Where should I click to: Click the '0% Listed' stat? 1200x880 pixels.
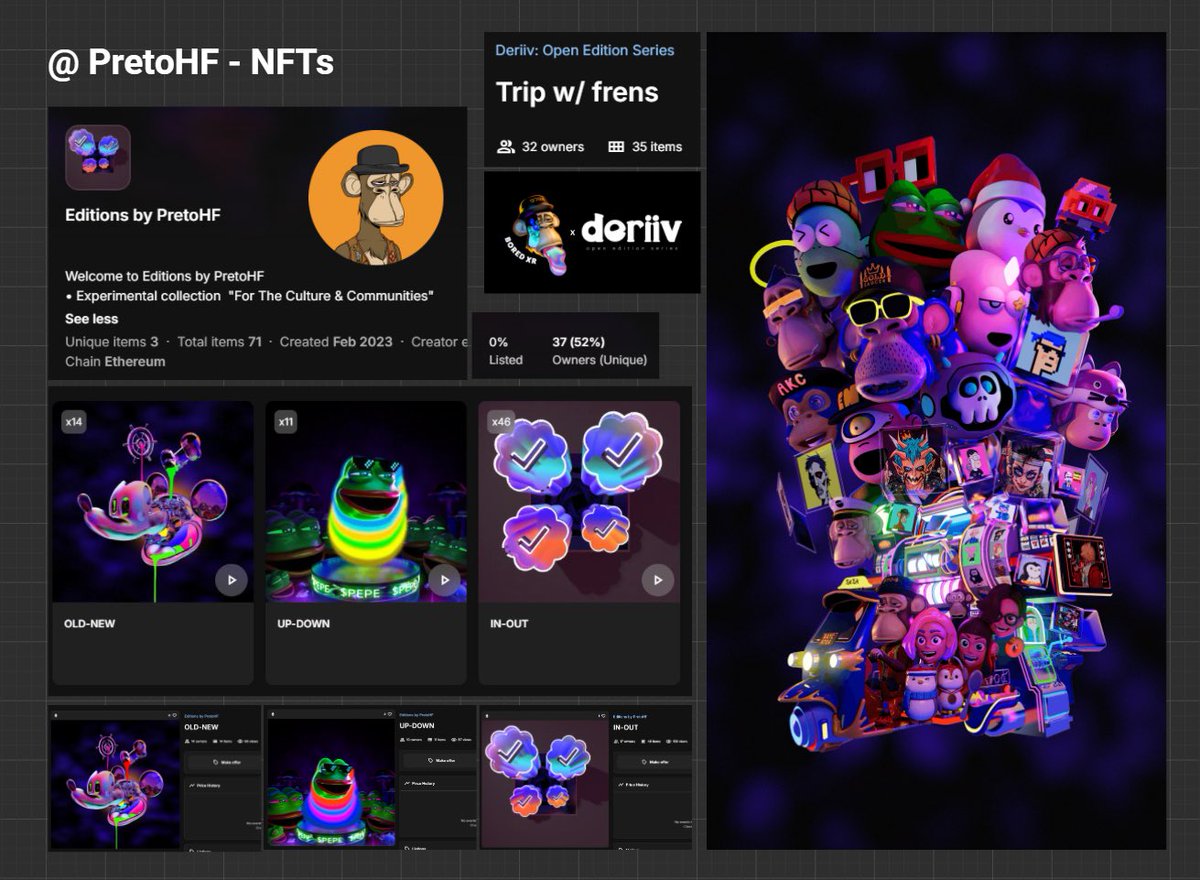pyautogui.click(x=506, y=350)
